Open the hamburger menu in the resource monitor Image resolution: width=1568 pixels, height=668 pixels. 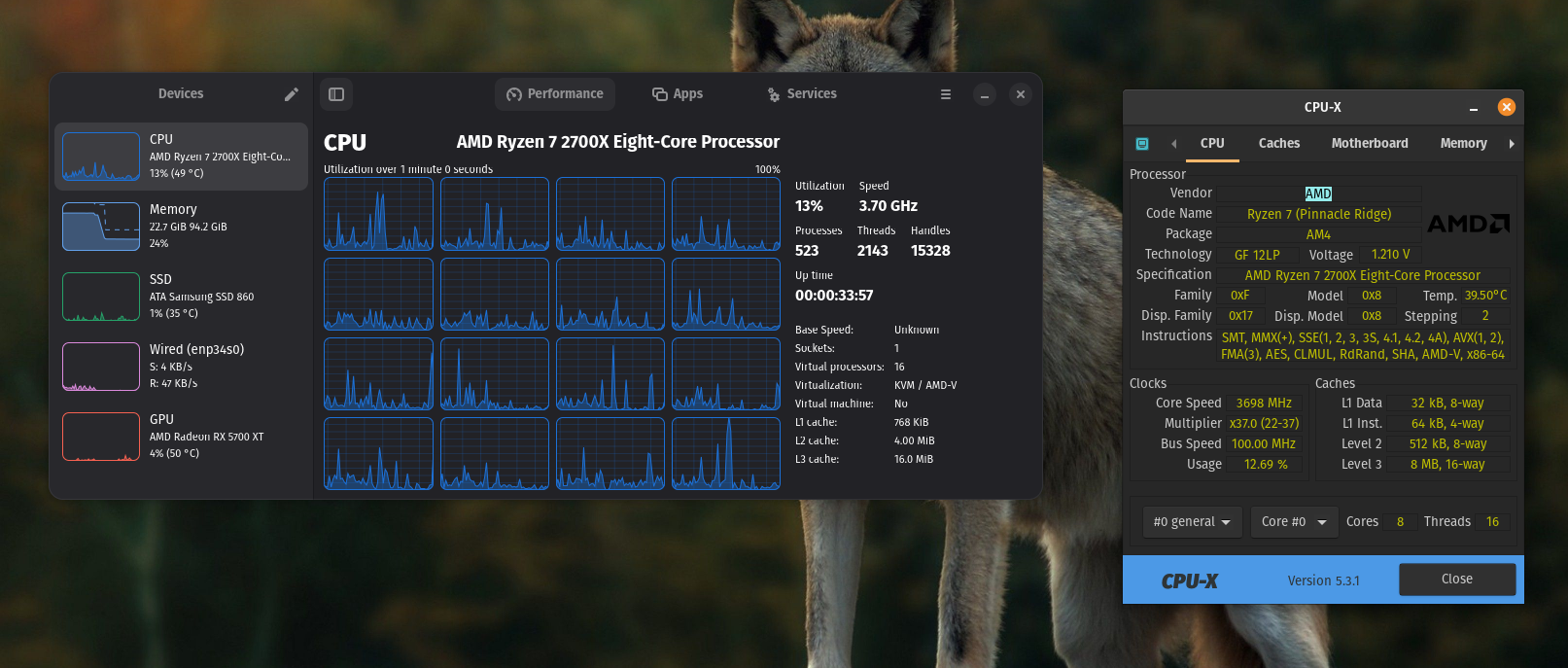pyautogui.click(x=945, y=94)
